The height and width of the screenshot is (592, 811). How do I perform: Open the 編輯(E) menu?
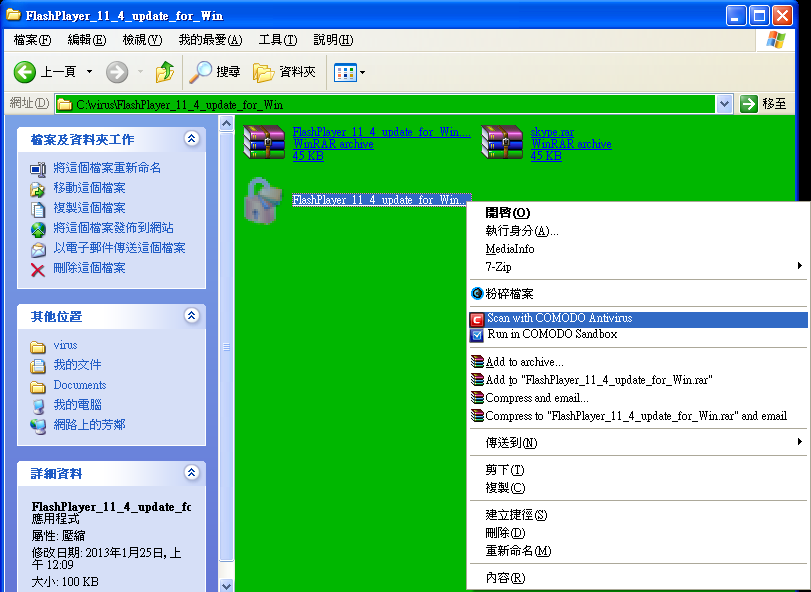(x=86, y=40)
